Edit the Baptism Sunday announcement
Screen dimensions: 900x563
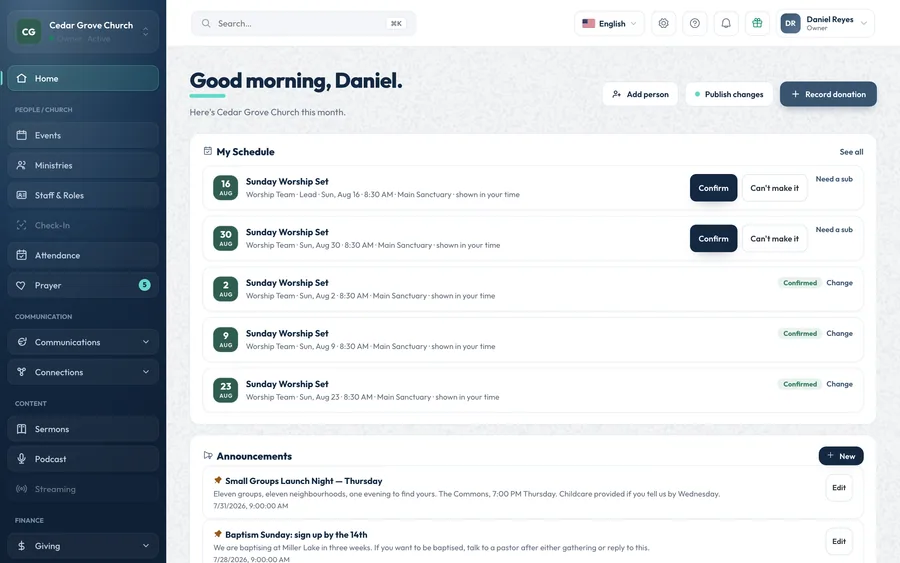point(839,541)
